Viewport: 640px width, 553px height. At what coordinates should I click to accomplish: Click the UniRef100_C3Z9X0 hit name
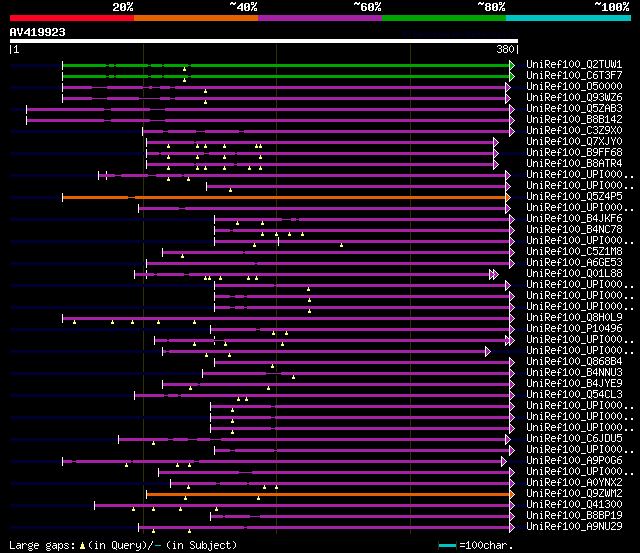pos(574,131)
